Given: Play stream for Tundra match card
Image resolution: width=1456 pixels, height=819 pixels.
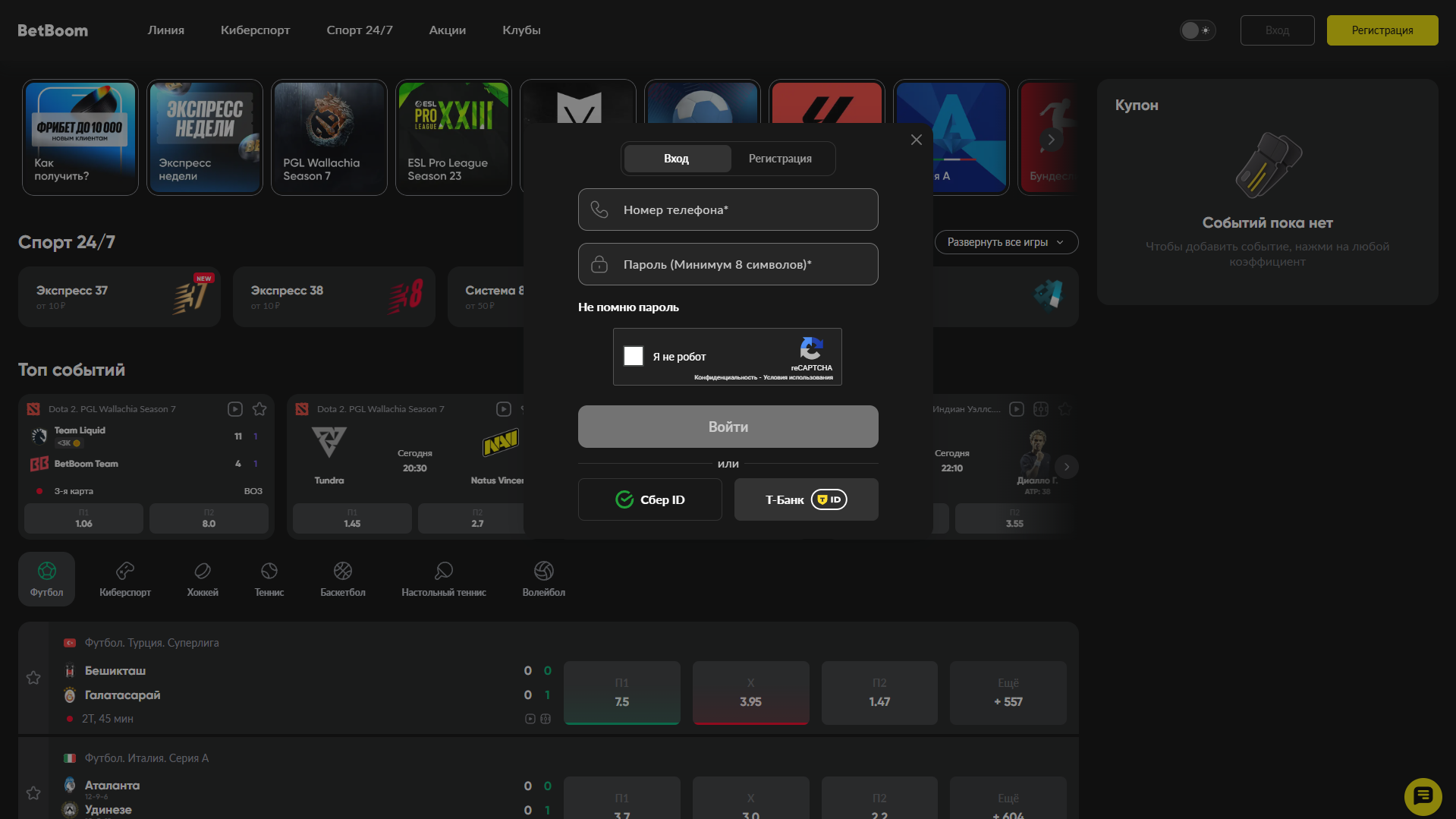Looking at the screenshot, I should pyautogui.click(x=504, y=409).
